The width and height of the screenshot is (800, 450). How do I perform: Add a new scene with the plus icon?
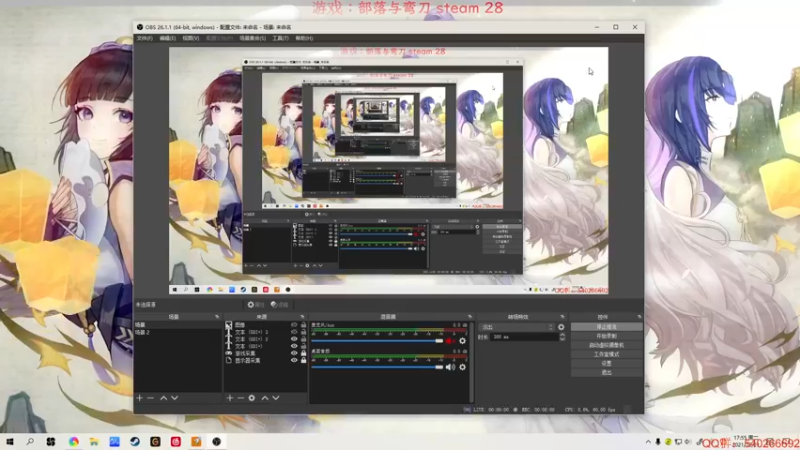coord(139,397)
